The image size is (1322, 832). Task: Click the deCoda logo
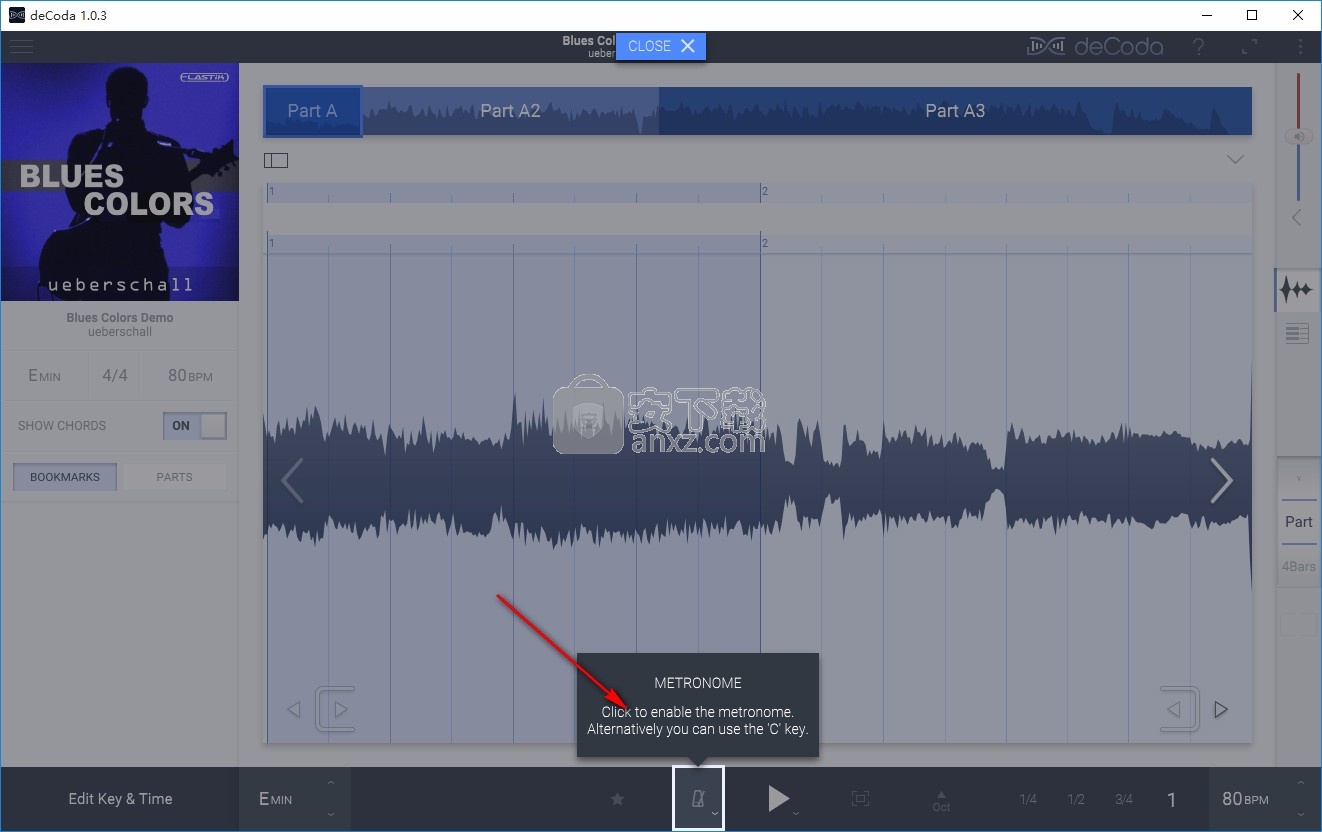coord(1095,47)
